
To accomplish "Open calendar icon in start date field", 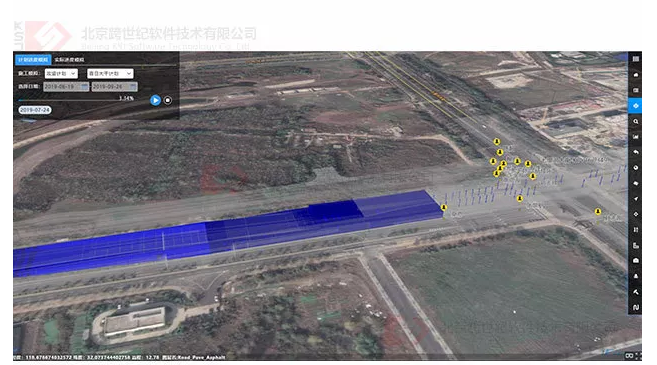I will tap(85, 86).
